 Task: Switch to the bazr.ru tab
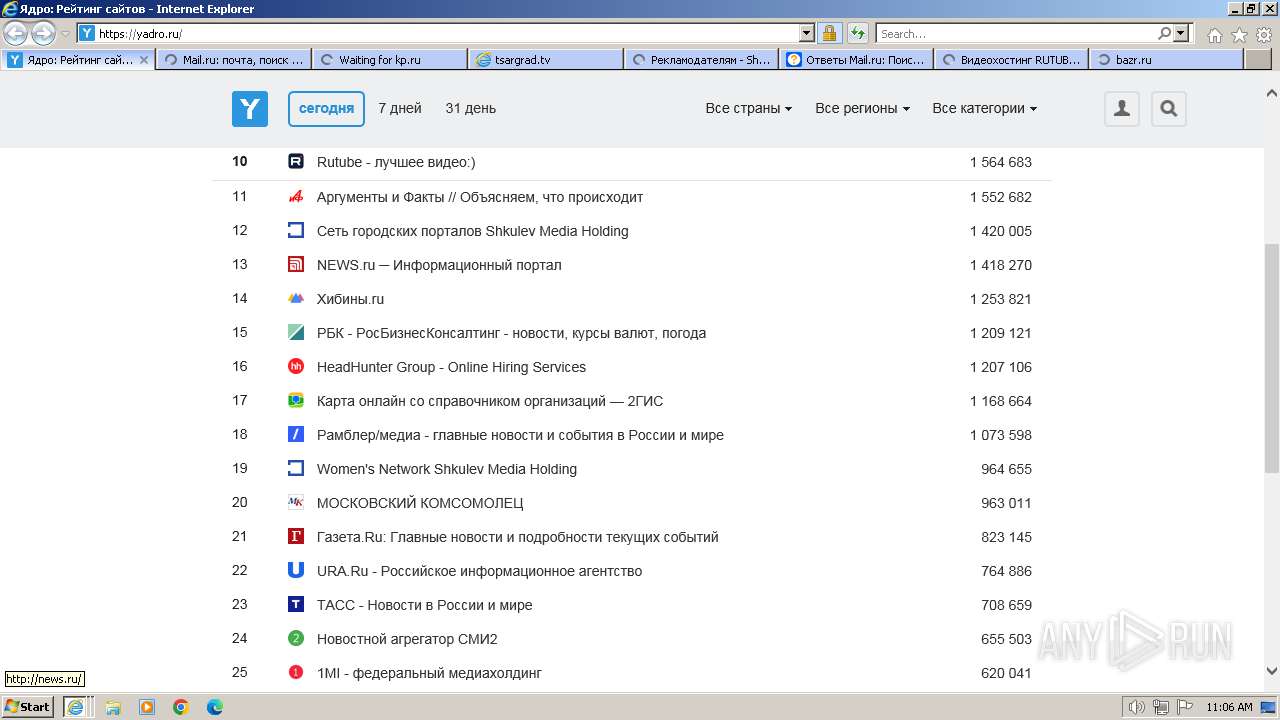click(x=1166, y=60)
